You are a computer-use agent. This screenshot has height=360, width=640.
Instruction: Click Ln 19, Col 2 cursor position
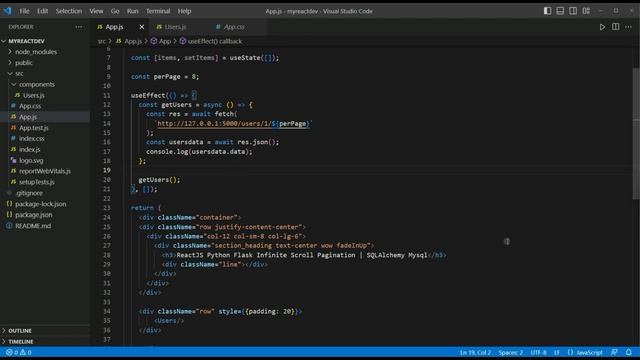(475, 352)
